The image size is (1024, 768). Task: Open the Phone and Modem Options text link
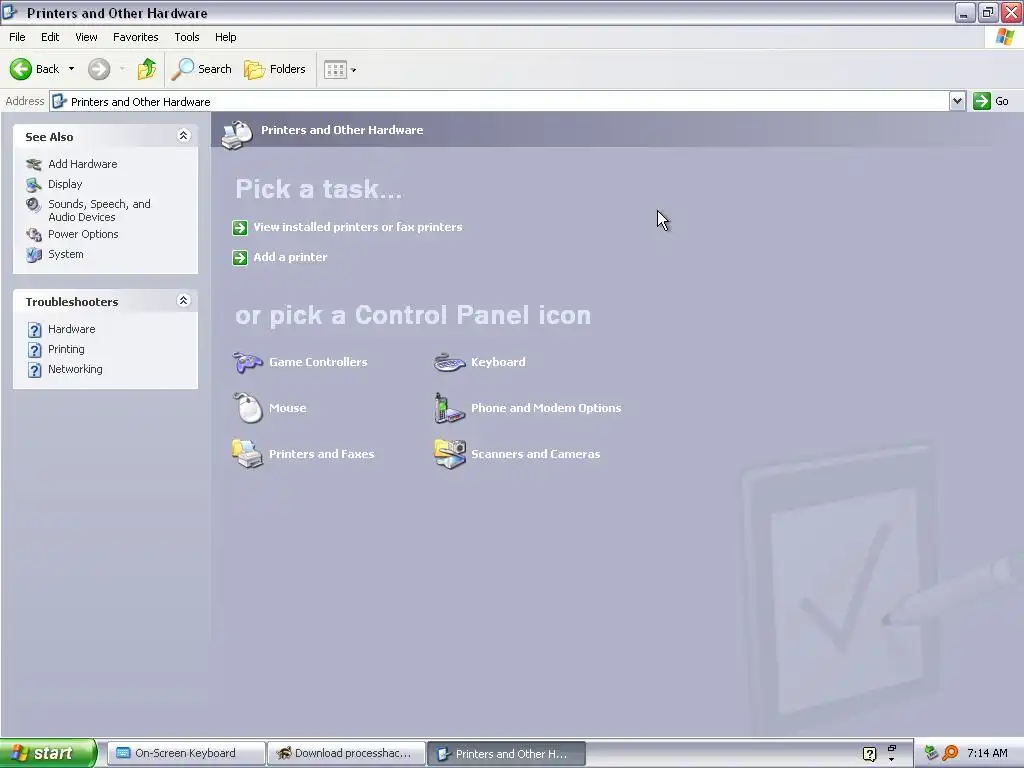[x=546, y=408]
